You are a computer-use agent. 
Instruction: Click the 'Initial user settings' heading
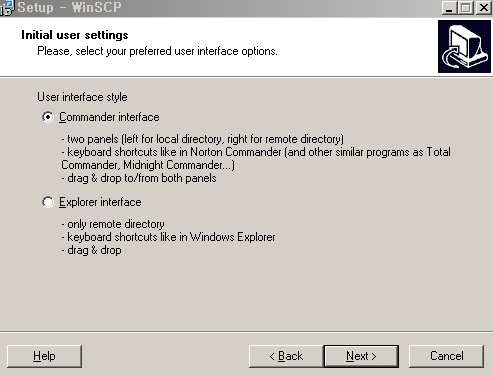(75, 35)
